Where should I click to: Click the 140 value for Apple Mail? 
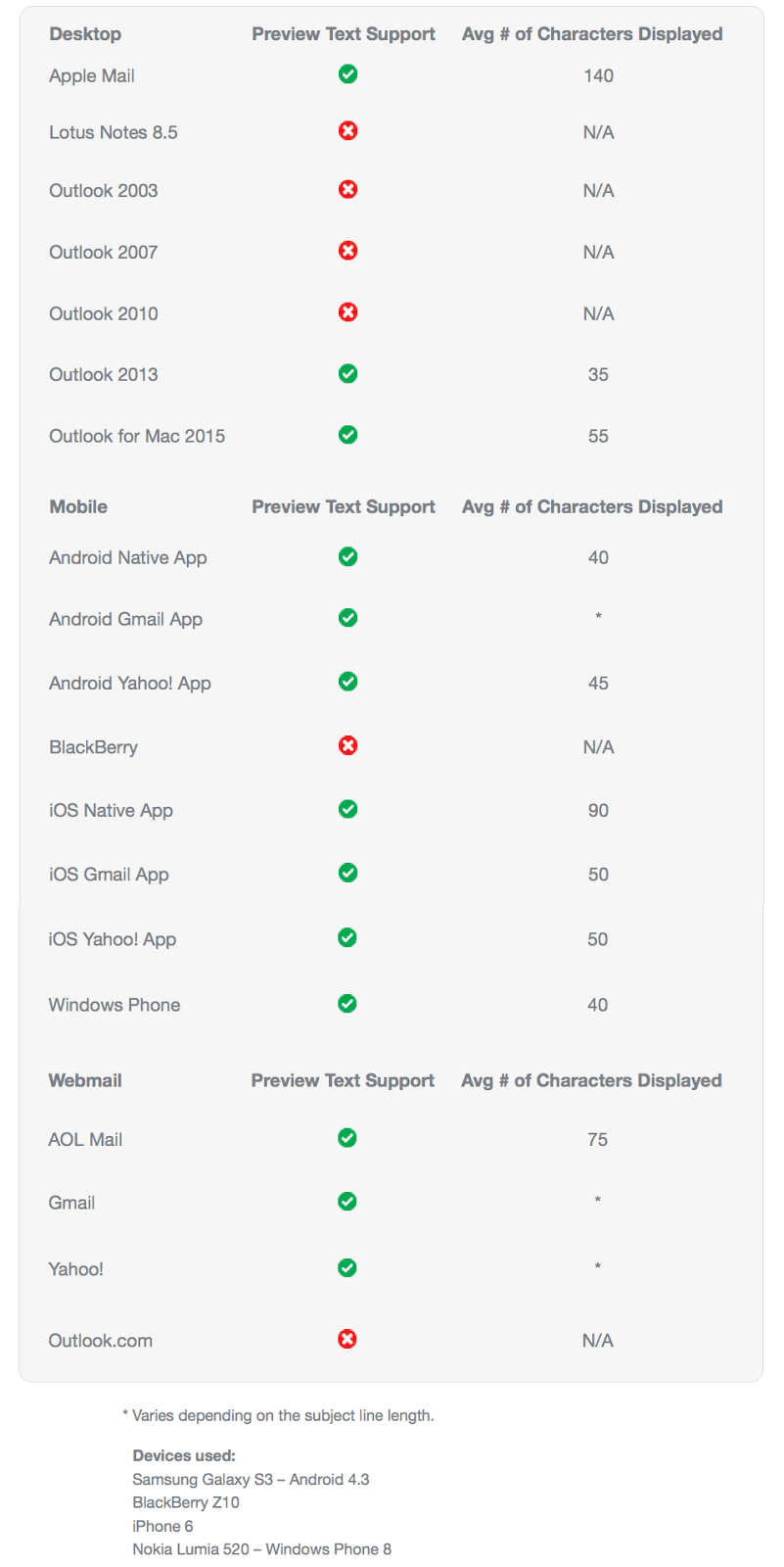click(598, 75)
